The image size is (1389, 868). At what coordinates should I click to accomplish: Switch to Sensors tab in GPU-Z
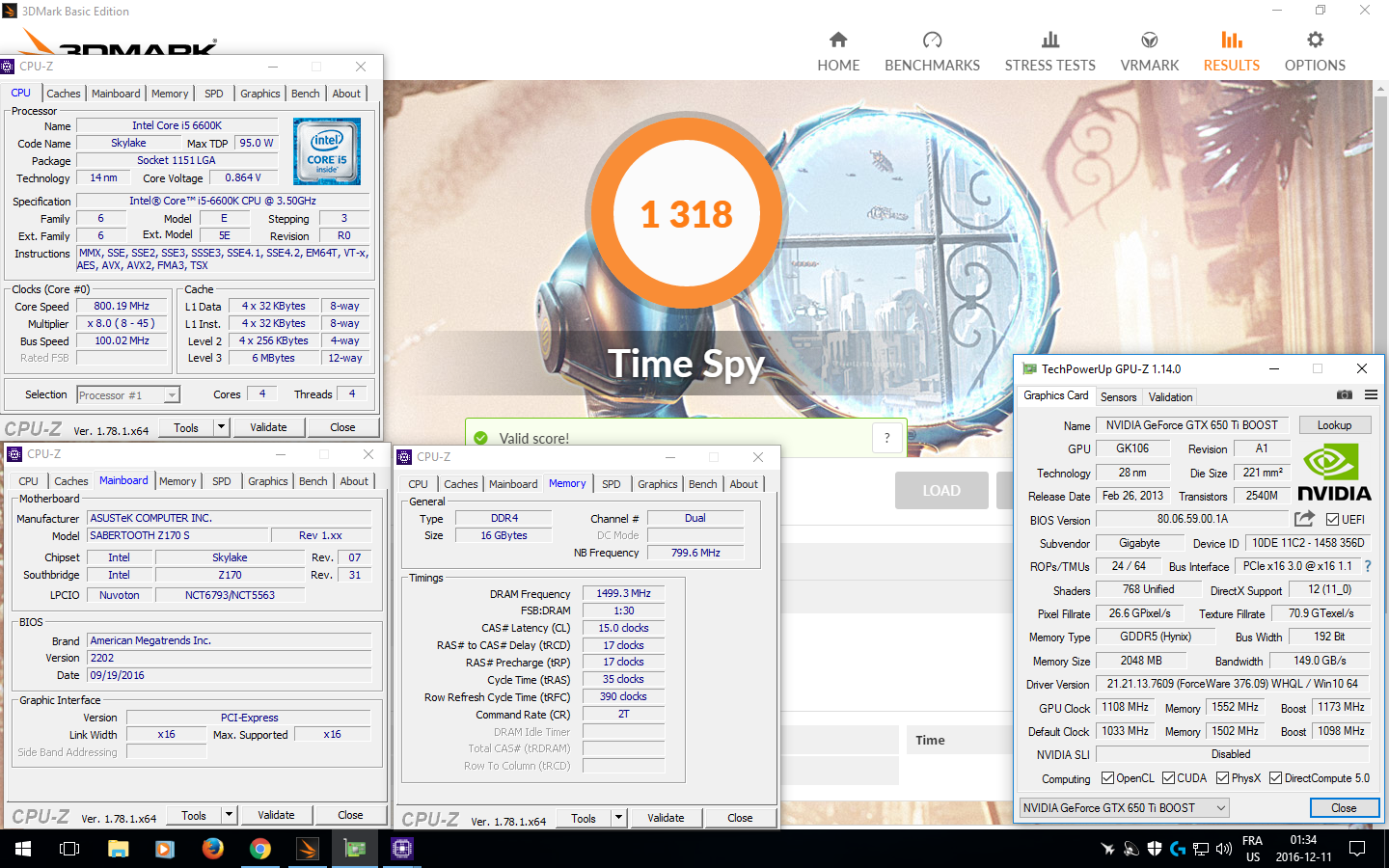click(1118, 396)
